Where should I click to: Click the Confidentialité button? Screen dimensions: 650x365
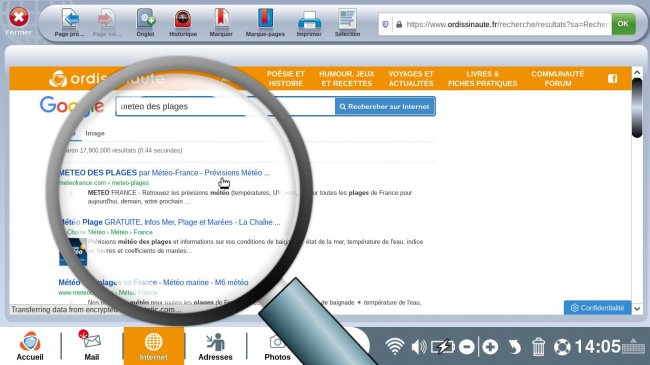coord(597,308)
